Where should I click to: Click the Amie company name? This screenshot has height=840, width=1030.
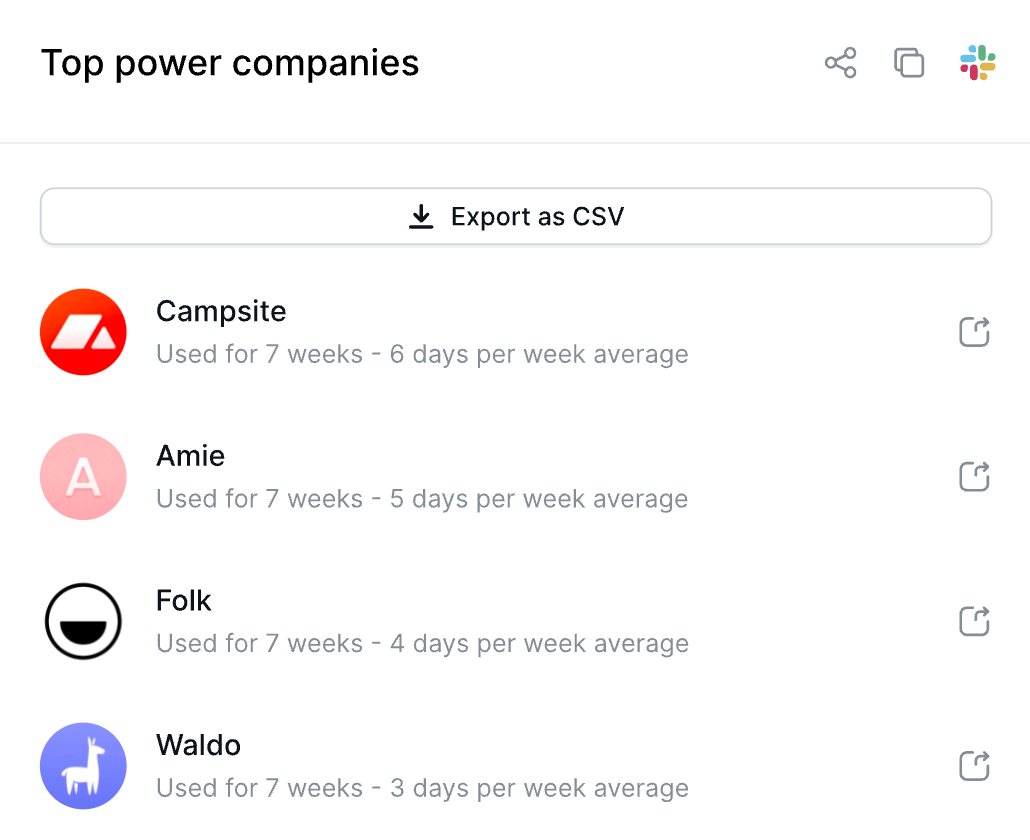(190, 455)
